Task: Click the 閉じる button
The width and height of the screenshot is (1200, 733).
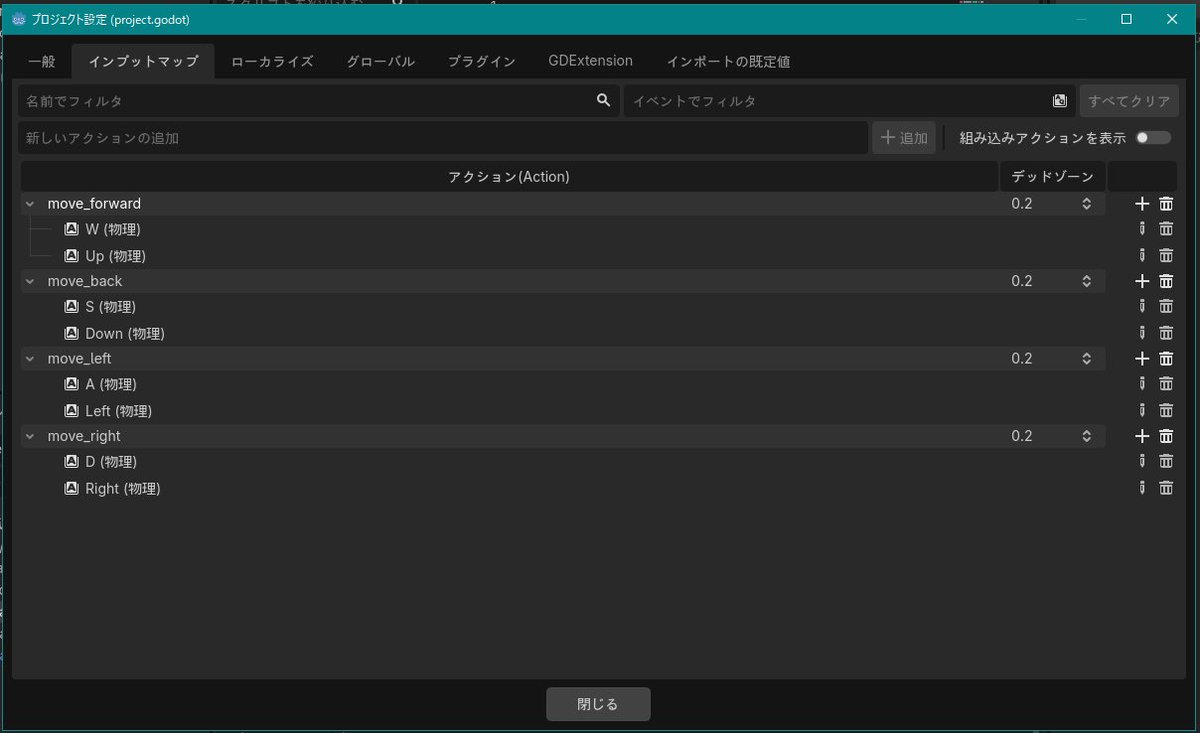Action: [x=598, y=704]
